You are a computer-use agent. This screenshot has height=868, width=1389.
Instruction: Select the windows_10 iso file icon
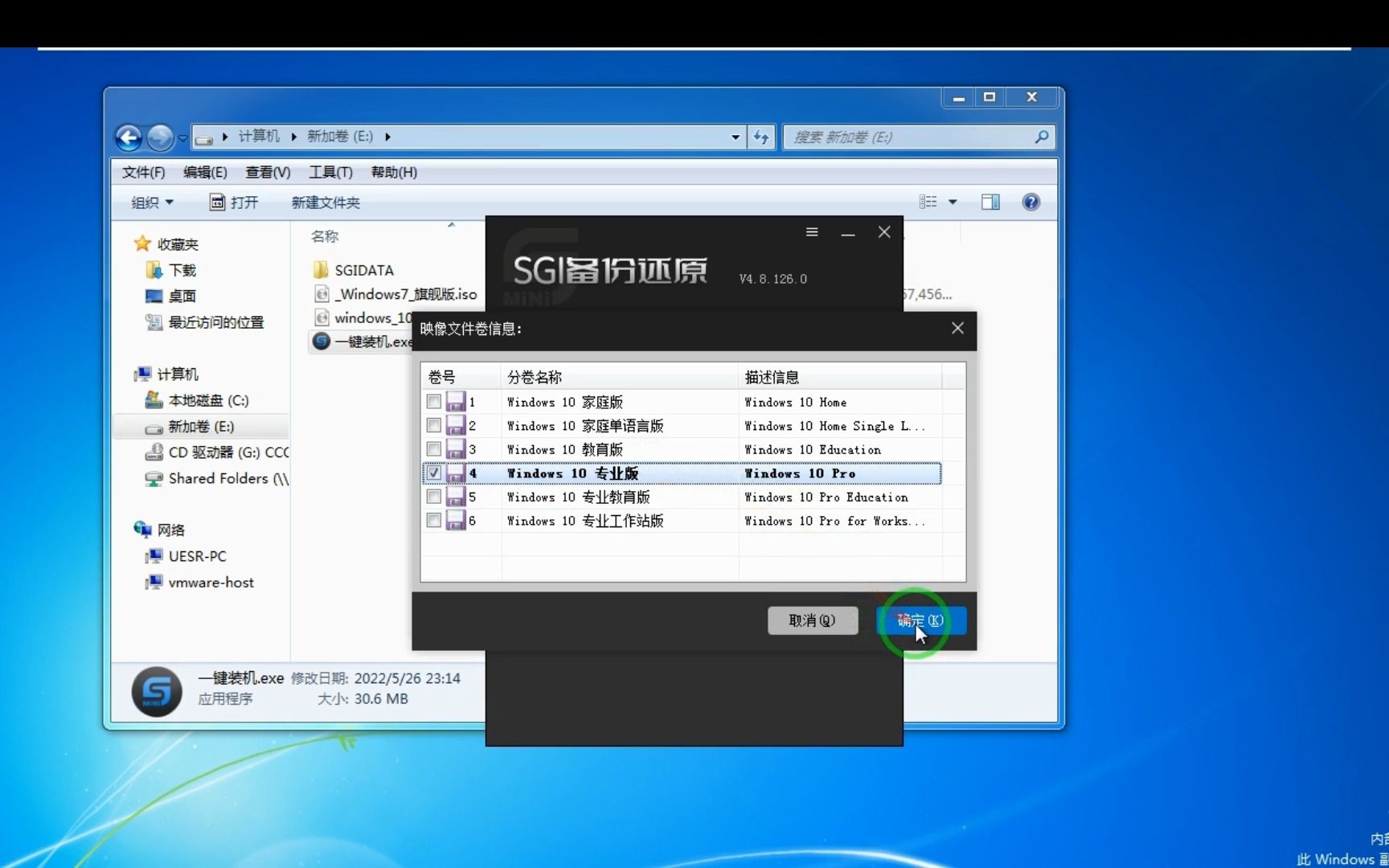pos(322,317)
